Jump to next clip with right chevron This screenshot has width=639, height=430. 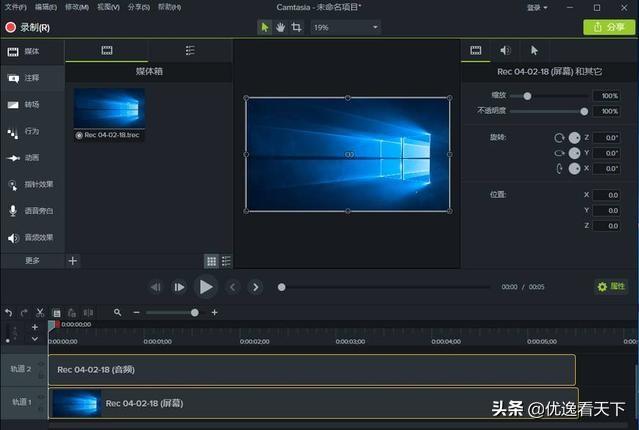pyautogui.click(x=256, y=287)
